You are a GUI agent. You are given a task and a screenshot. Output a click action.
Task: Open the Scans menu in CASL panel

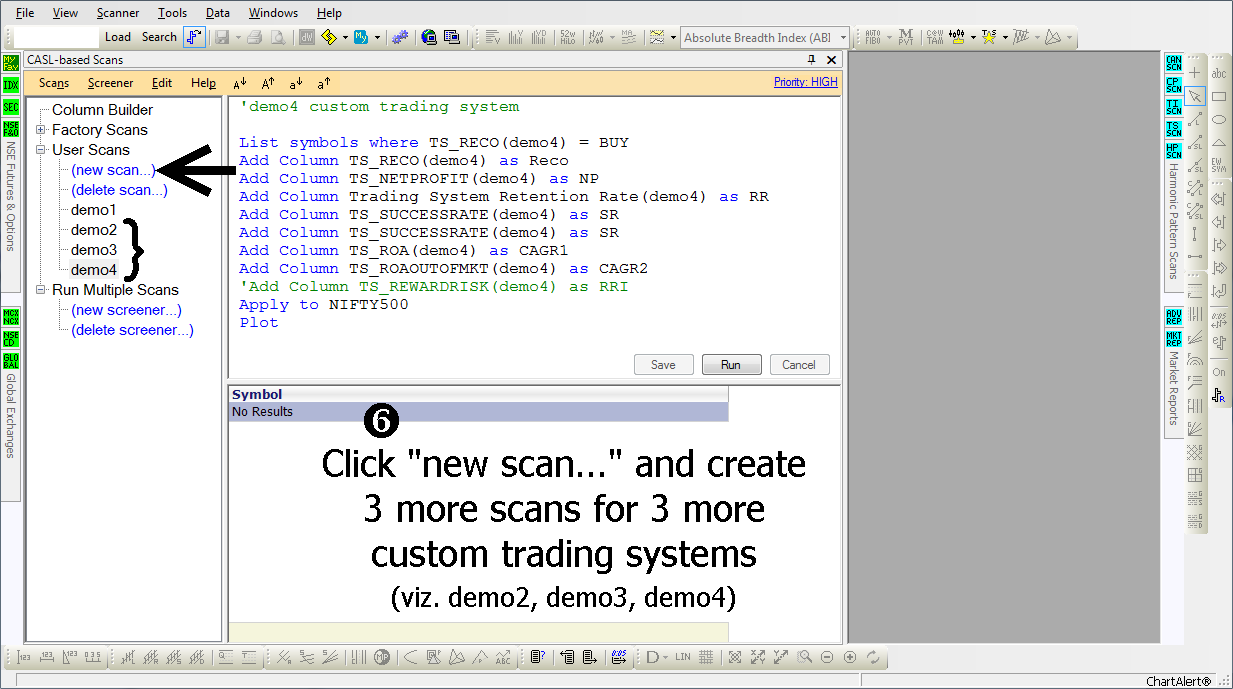tap(54, 83)
